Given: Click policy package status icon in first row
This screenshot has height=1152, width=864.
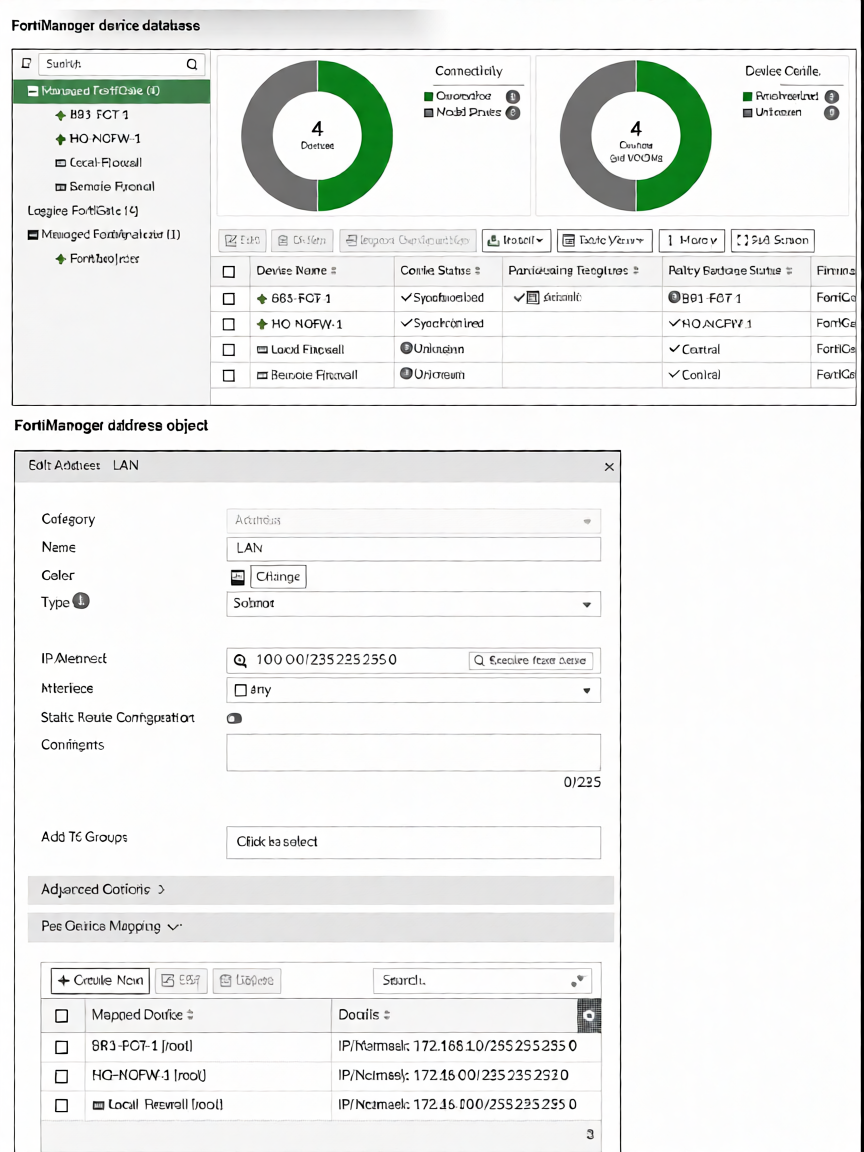Looking at the screenshot, I should (x=672, y=298).
